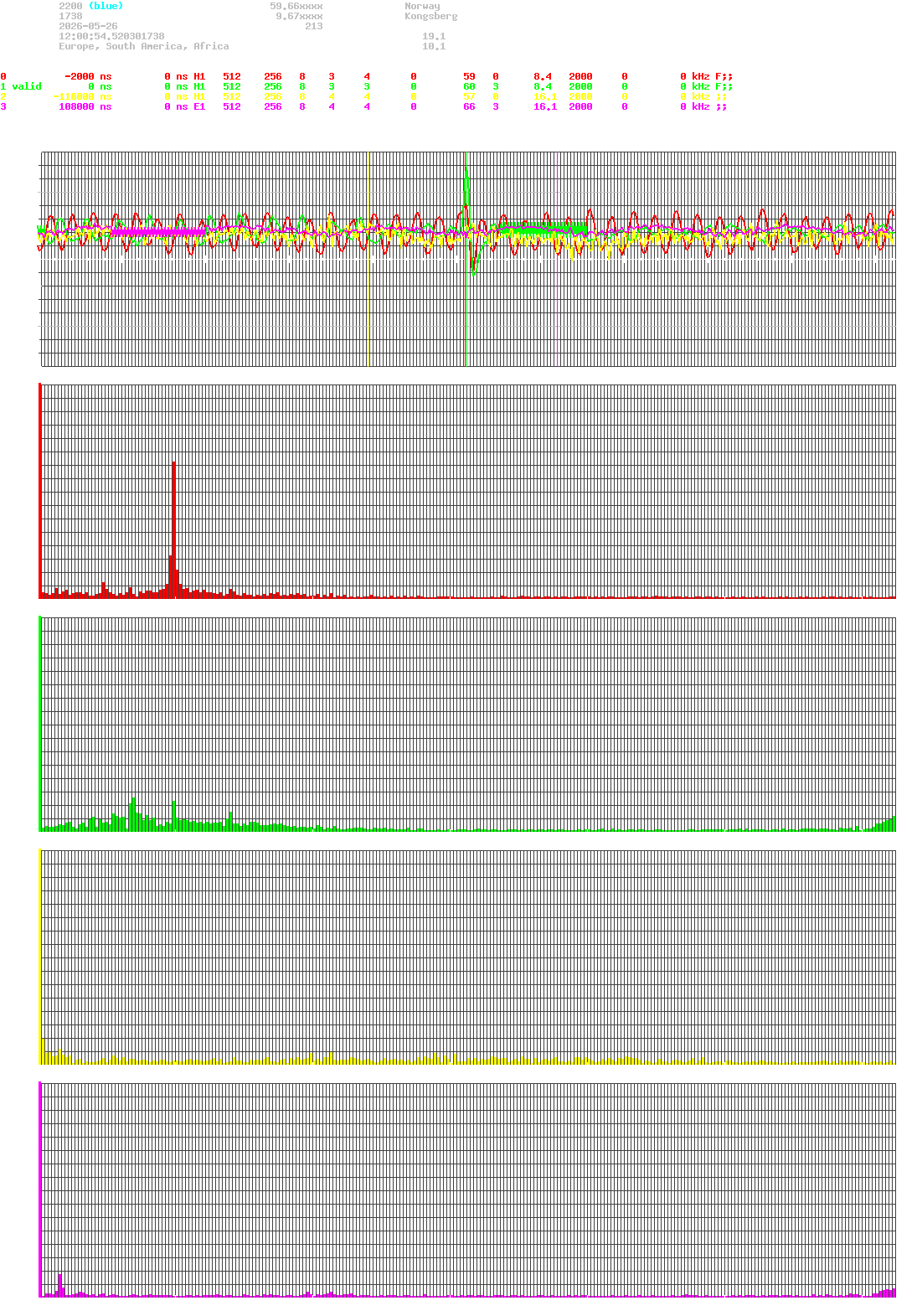
Task: Click the country name 'Norway'
Action: [x=422, y=6]
